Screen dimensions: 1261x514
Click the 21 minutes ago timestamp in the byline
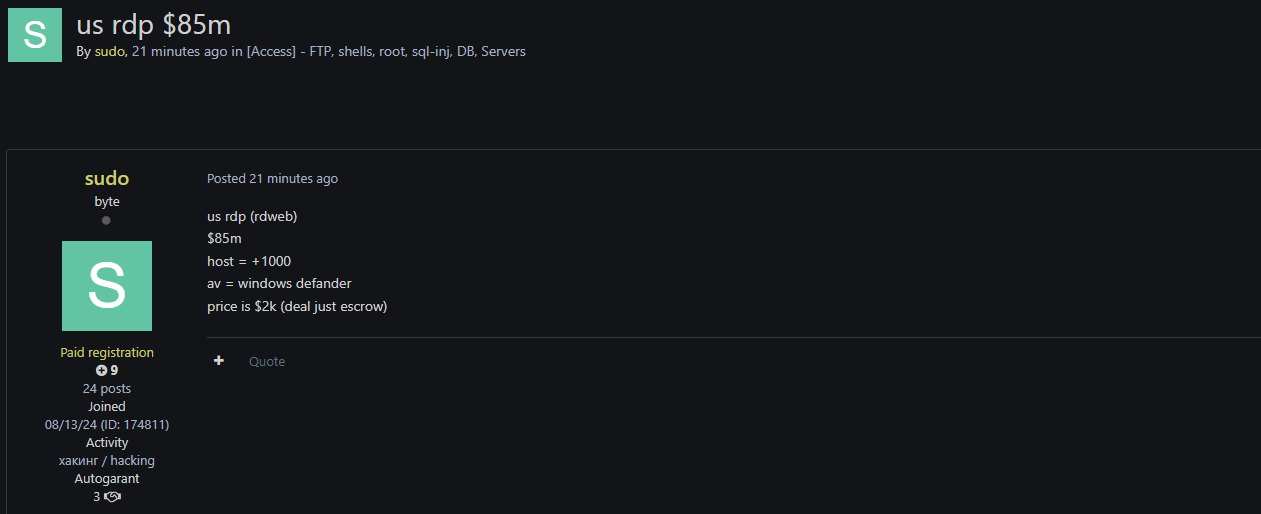(x=179, y=51)
